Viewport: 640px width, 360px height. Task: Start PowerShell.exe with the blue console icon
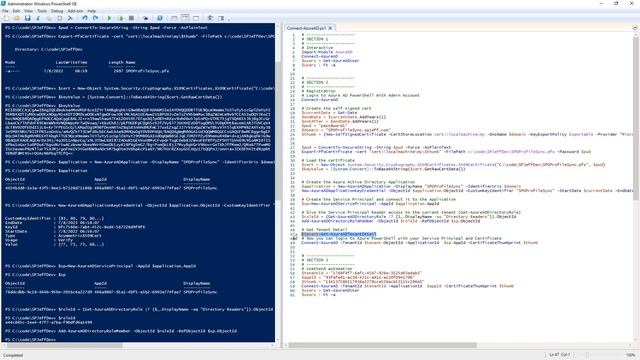pos(160,18)
